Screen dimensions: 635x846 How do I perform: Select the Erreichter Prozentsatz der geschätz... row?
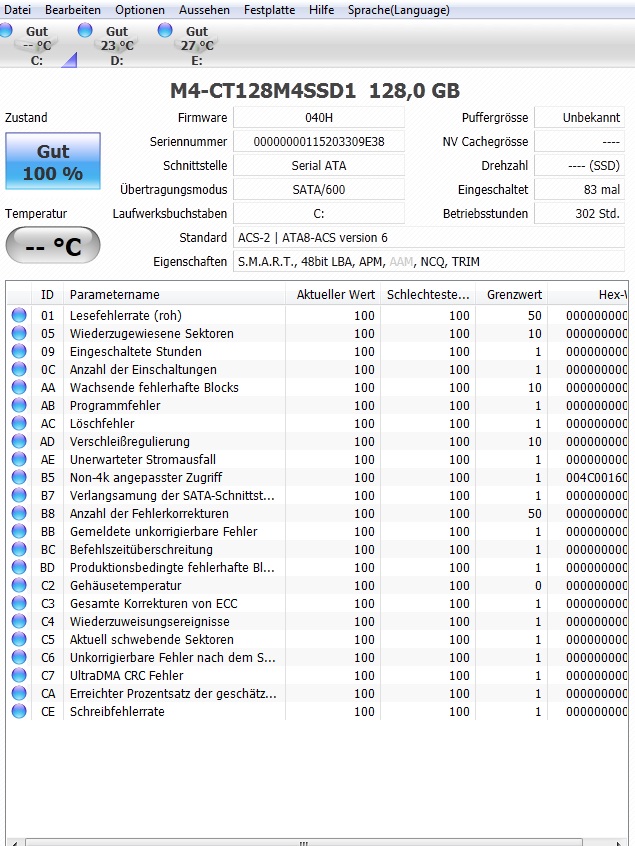[x=317, y=693]
